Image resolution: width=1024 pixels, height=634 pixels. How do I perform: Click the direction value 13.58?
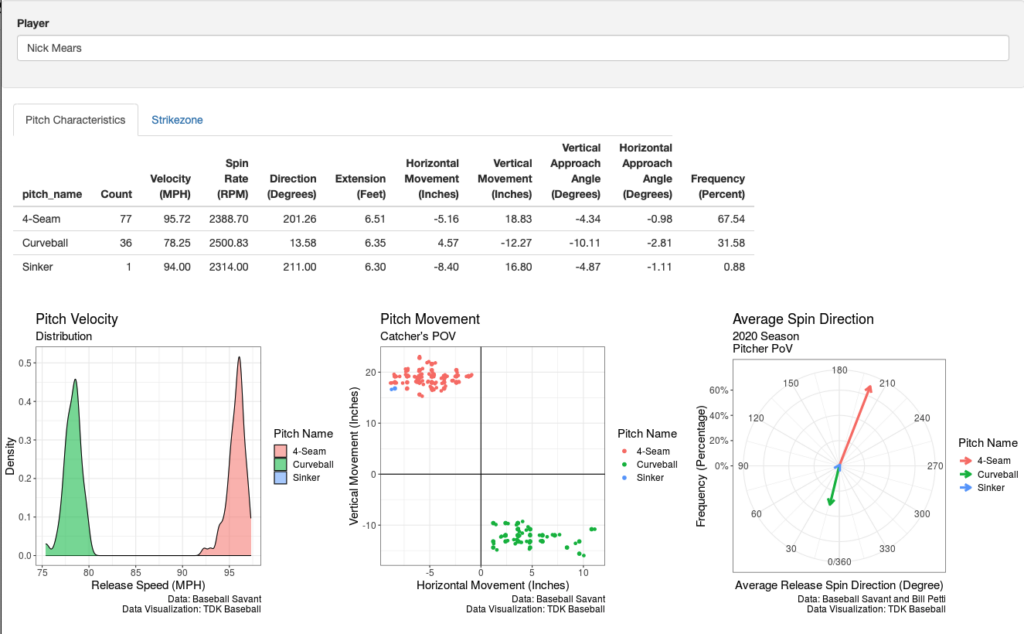tap(303, 243)
